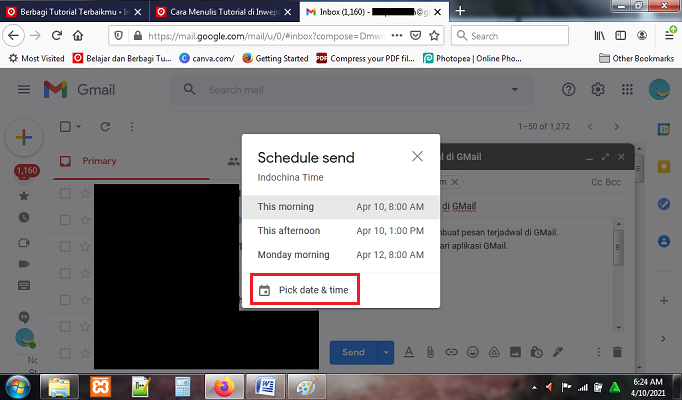The image size is (682, 400).
Task: Switch to Cara Menulis Tutorial di Inwepo tab
Action: click(x=224, y=12)
